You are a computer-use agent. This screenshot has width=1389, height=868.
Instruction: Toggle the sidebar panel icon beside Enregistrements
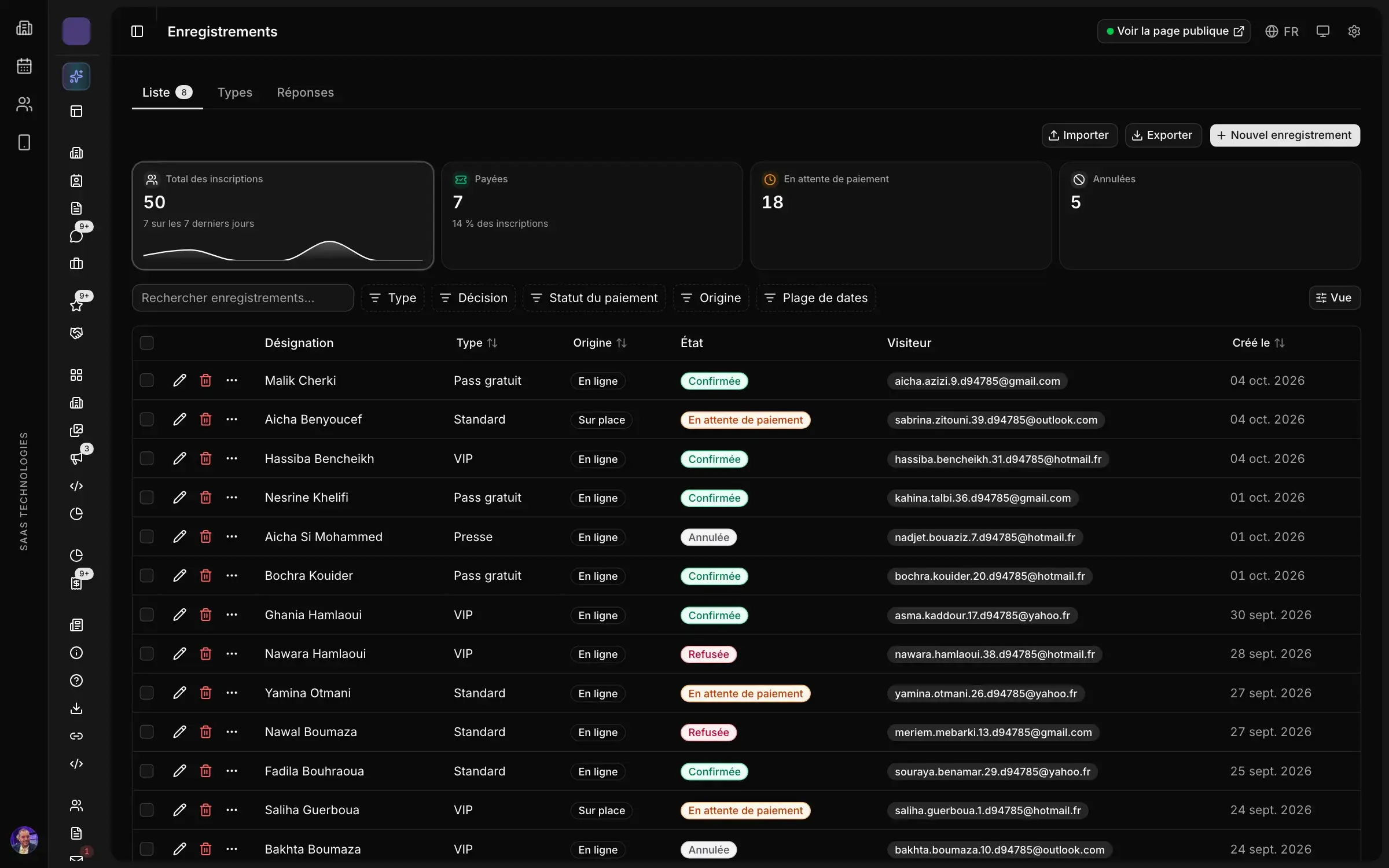[137, 31]
